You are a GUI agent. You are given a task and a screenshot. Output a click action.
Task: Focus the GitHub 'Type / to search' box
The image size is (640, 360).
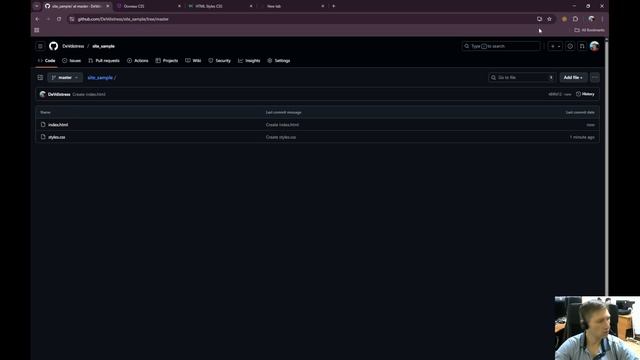(501, 46)
